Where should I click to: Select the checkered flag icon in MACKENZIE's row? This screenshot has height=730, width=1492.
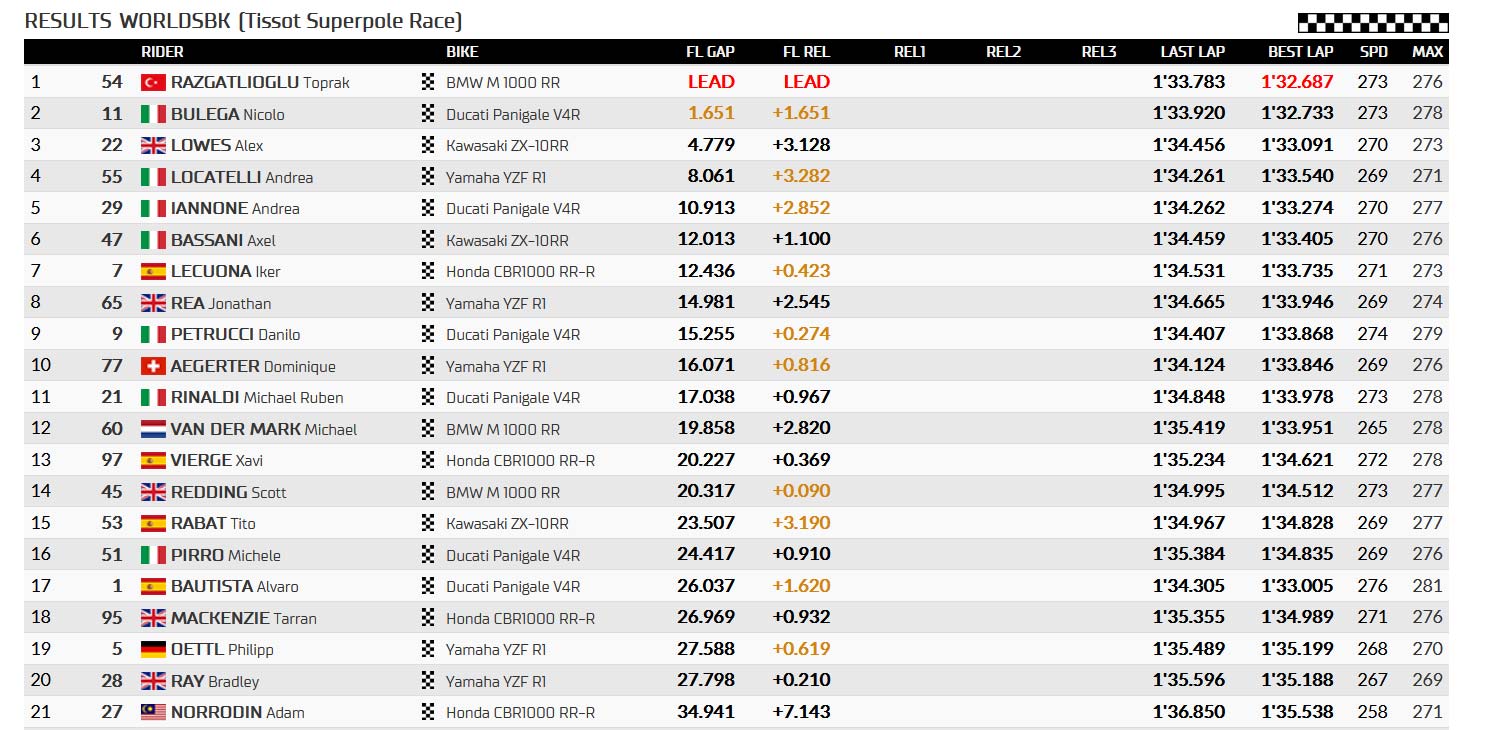[428, 618]
